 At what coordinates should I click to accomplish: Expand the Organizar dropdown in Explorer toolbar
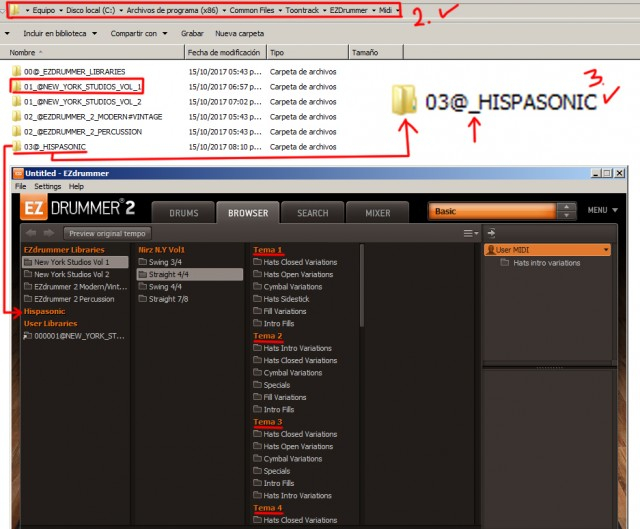click(x=8, y=33)
